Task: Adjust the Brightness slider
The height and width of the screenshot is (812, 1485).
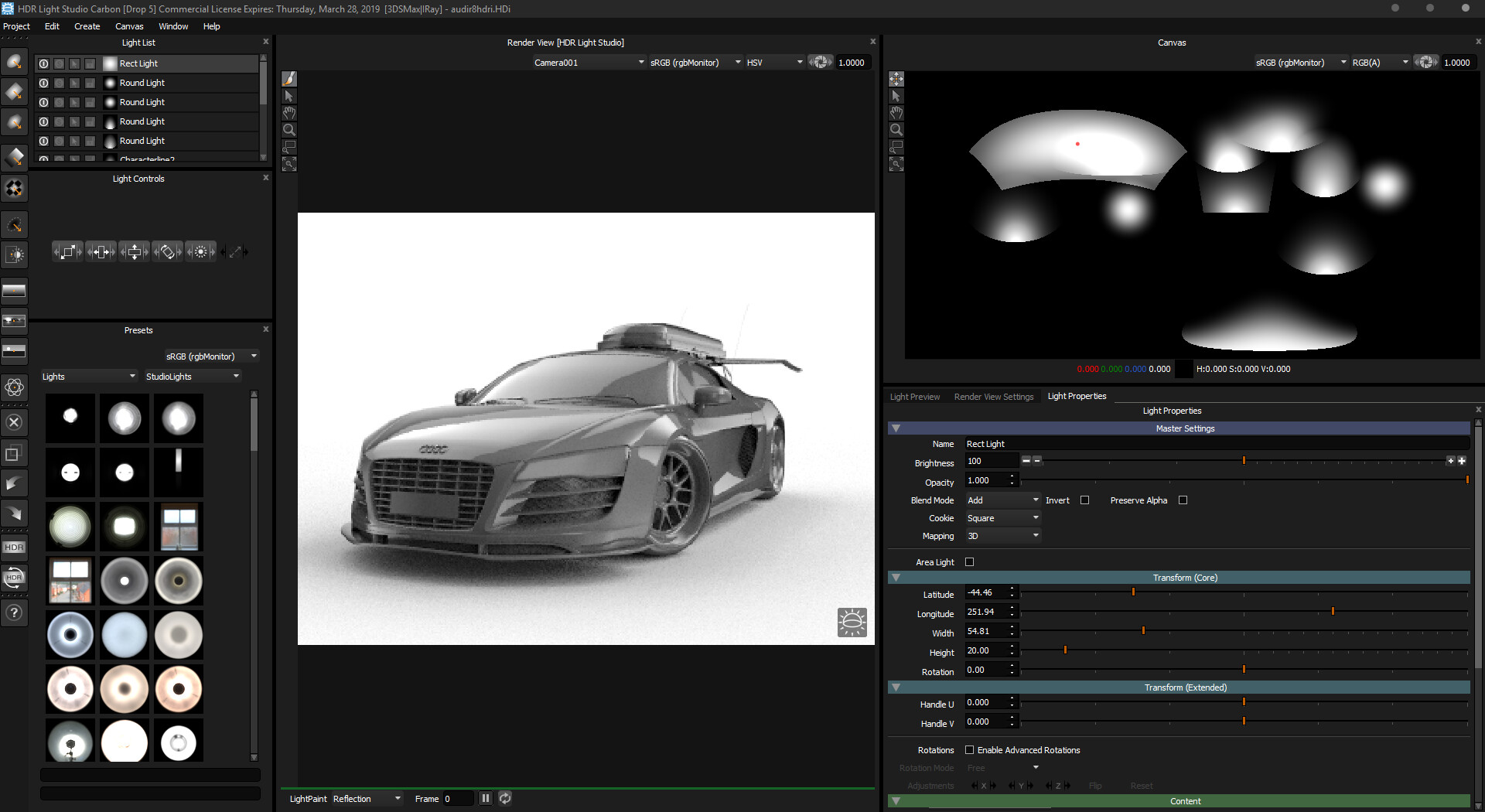Action: [1244, 461]
